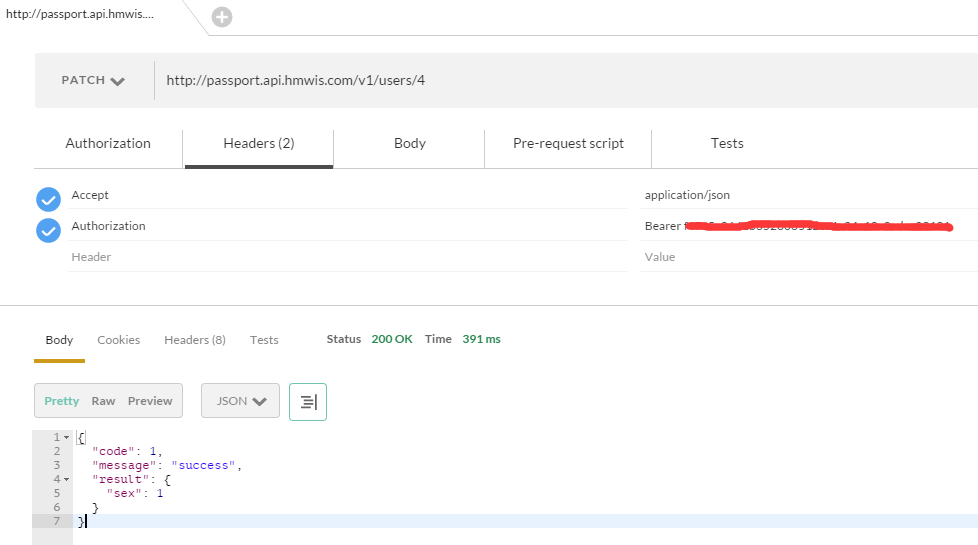The height and width of the screenshot is (545, 978).
Task: Select the Pre-request script tab
Action: point(568,144)
